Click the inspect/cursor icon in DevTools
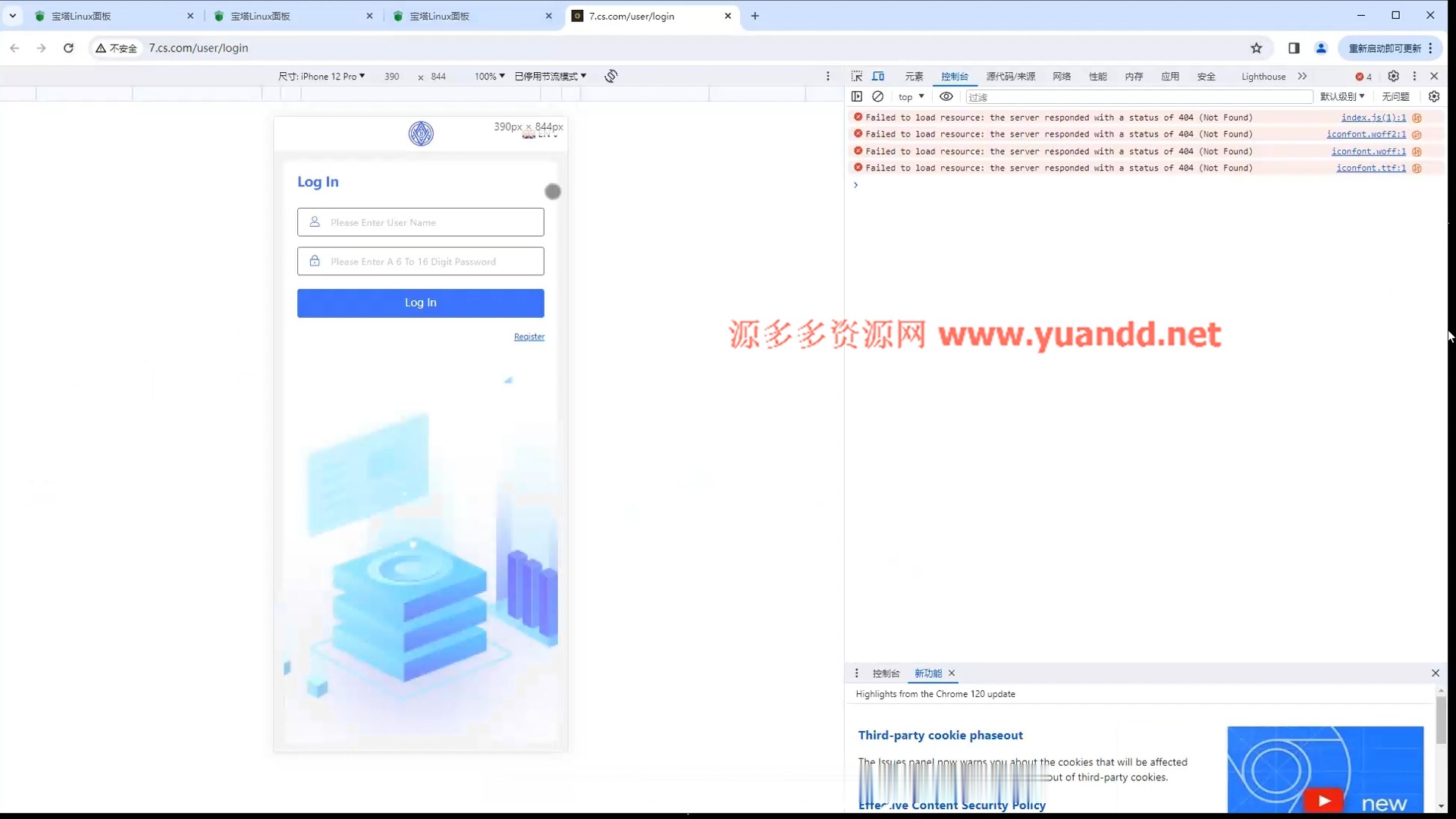This screenshot has height=819, width=1456. (x=857, y=76)
